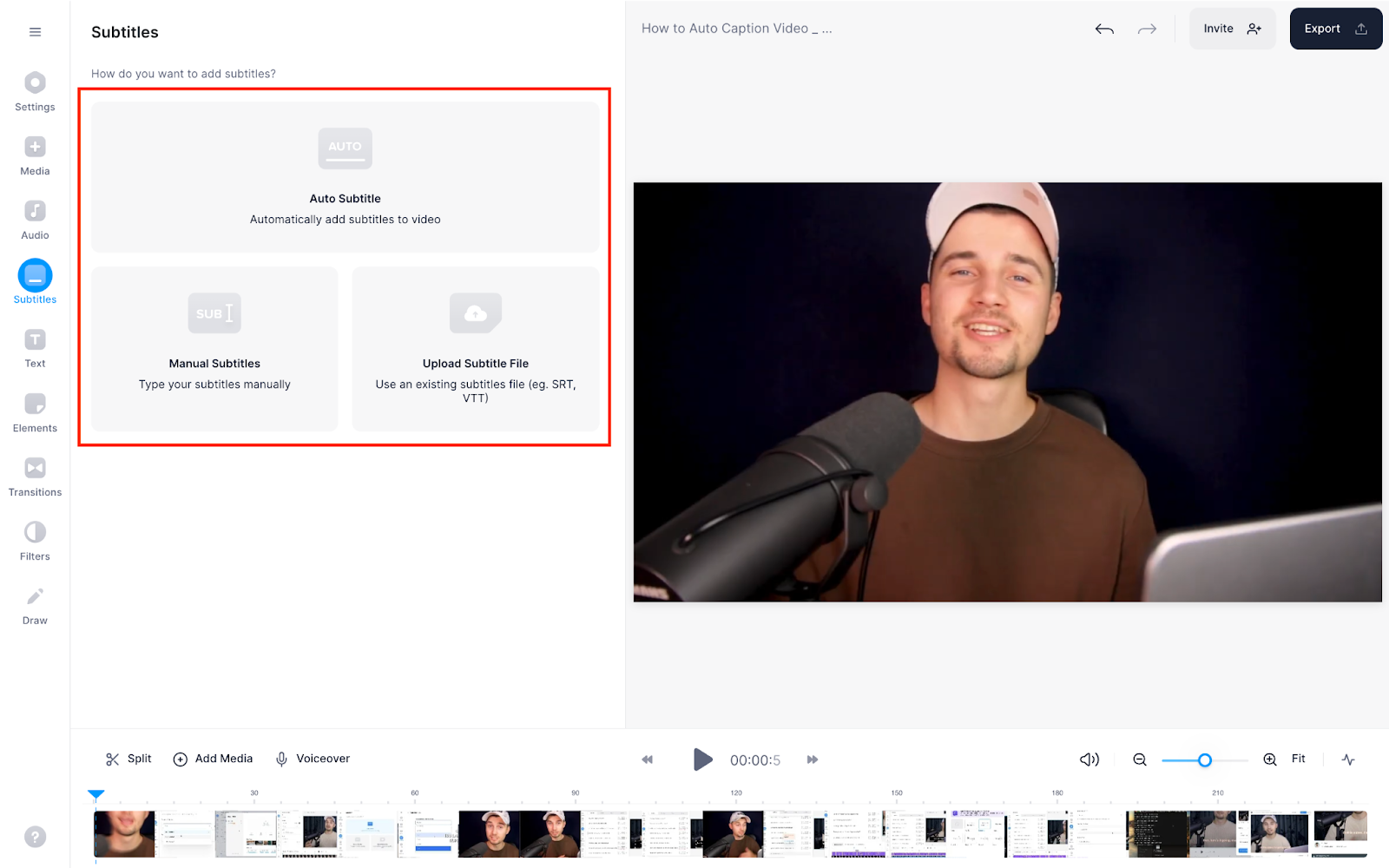Click Add Media in timeline toolbar
This screenshot has width=1389, height=868.
(x=214, y=759)
